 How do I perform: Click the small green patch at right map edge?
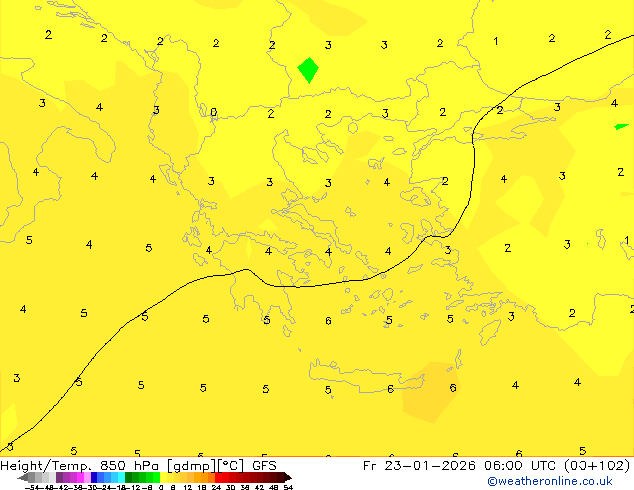coord(621,126)
